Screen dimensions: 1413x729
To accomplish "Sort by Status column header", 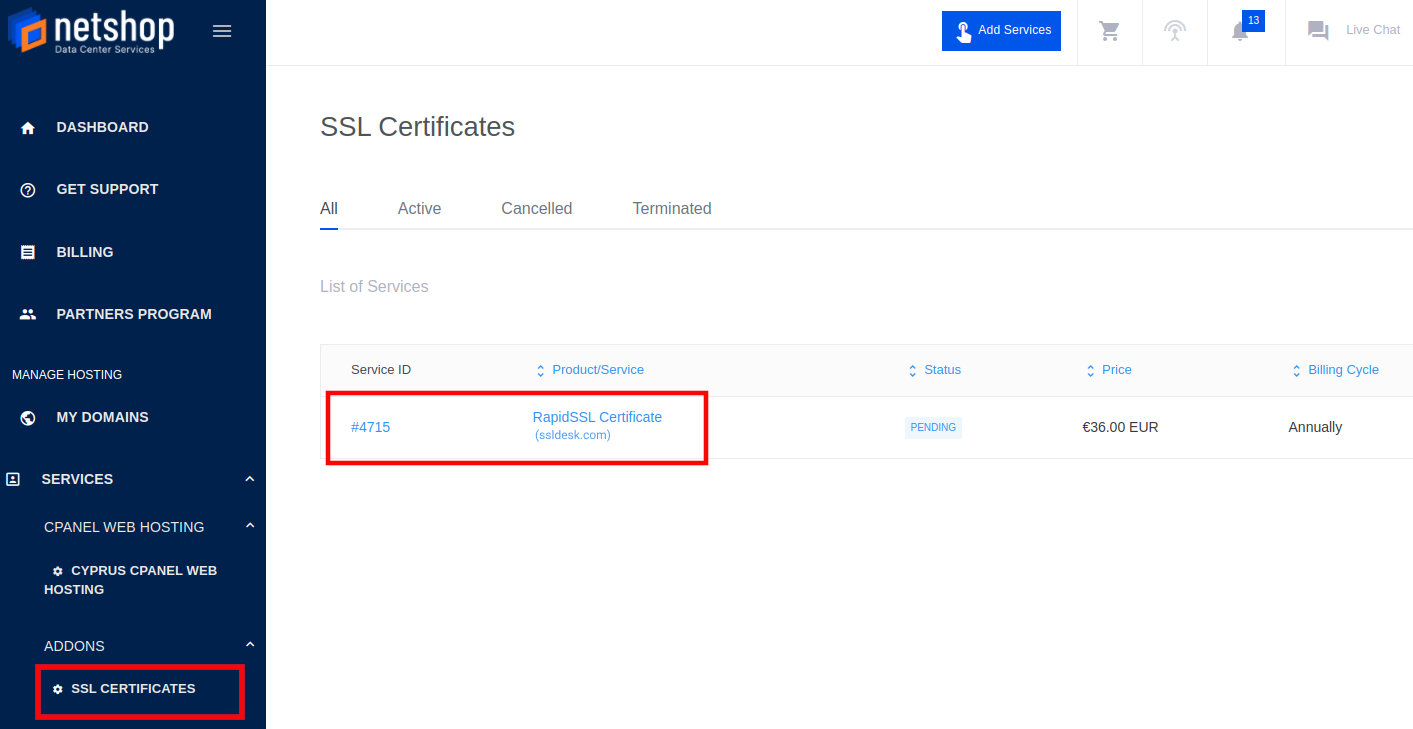I will tap(942, 370).
